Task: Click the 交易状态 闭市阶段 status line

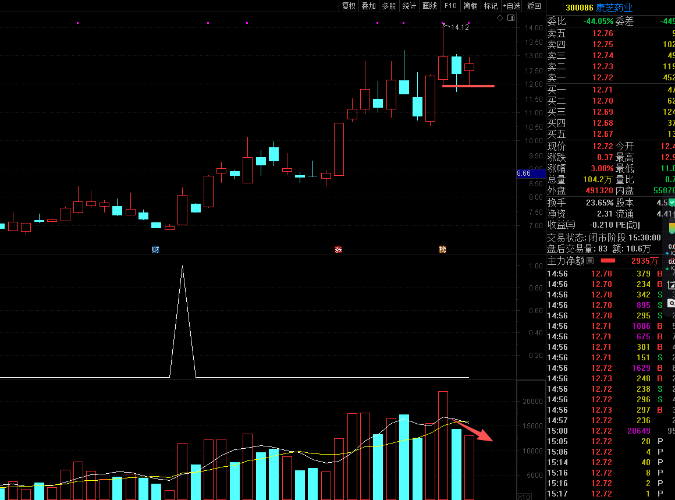Action: pos(604,238)
